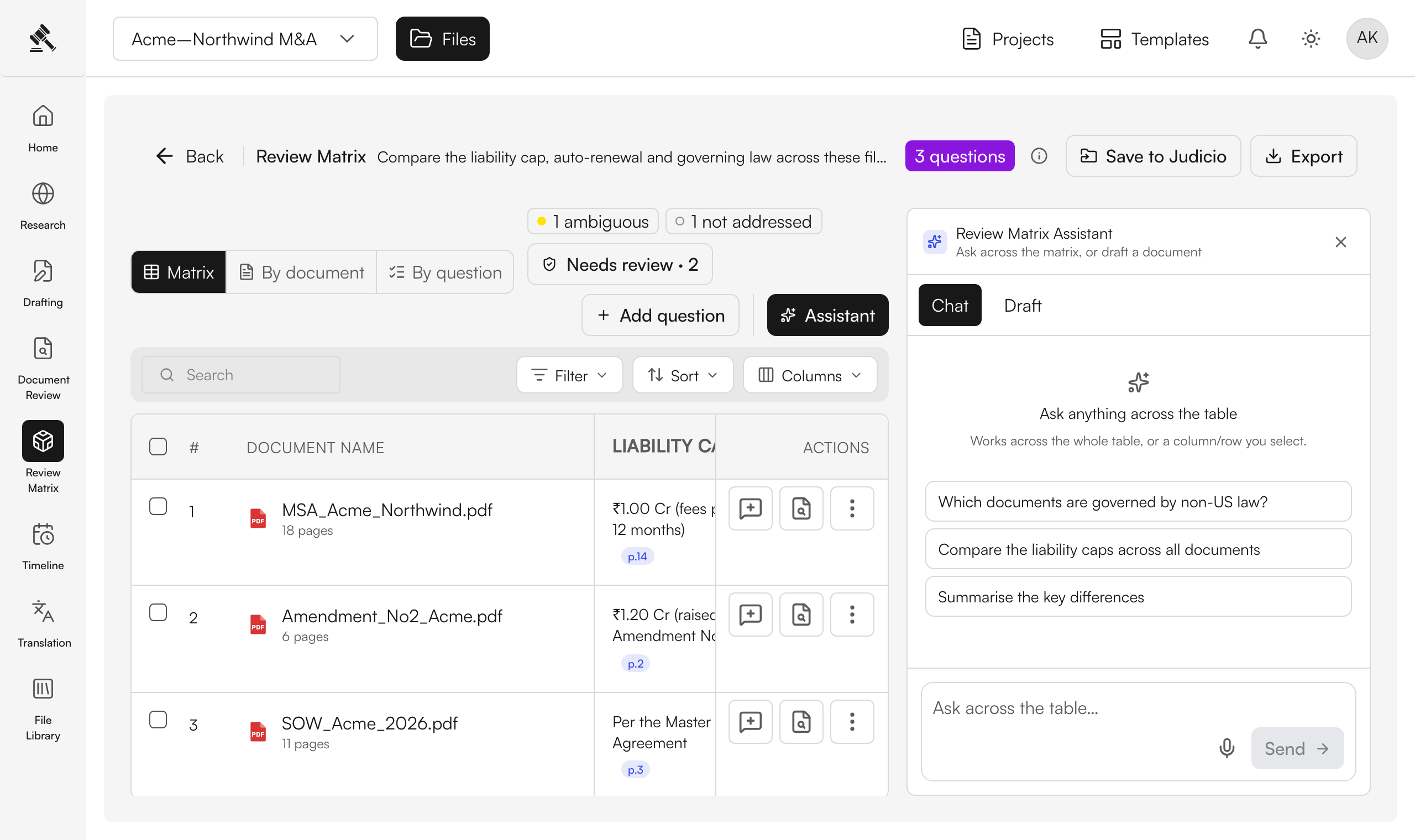Open the Columns dropdown
Viewport: 1415px width, 840px height.
(x=810, y=375)
